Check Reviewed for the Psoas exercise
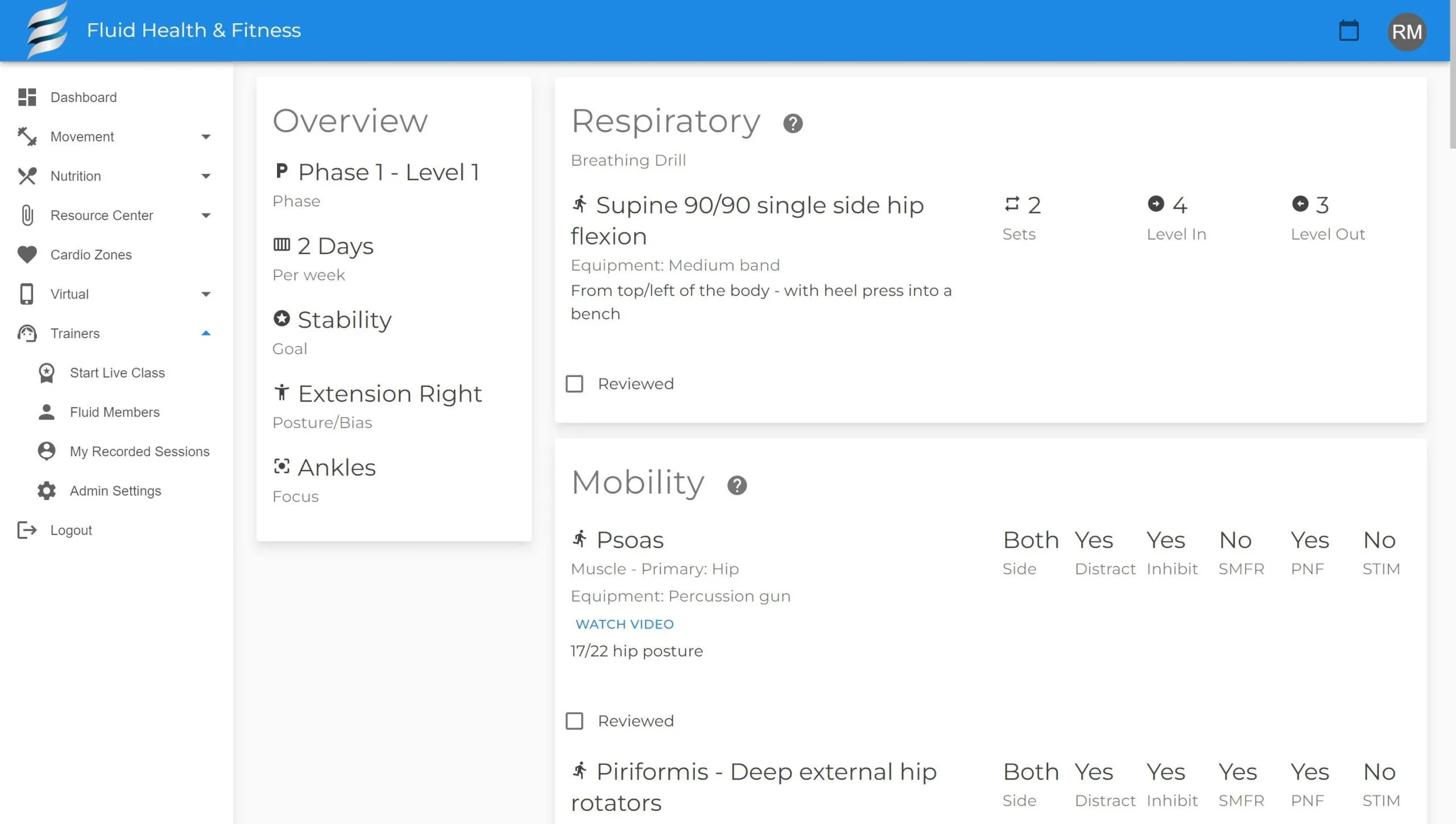1456x824 pixels. (x=574, y=721)
